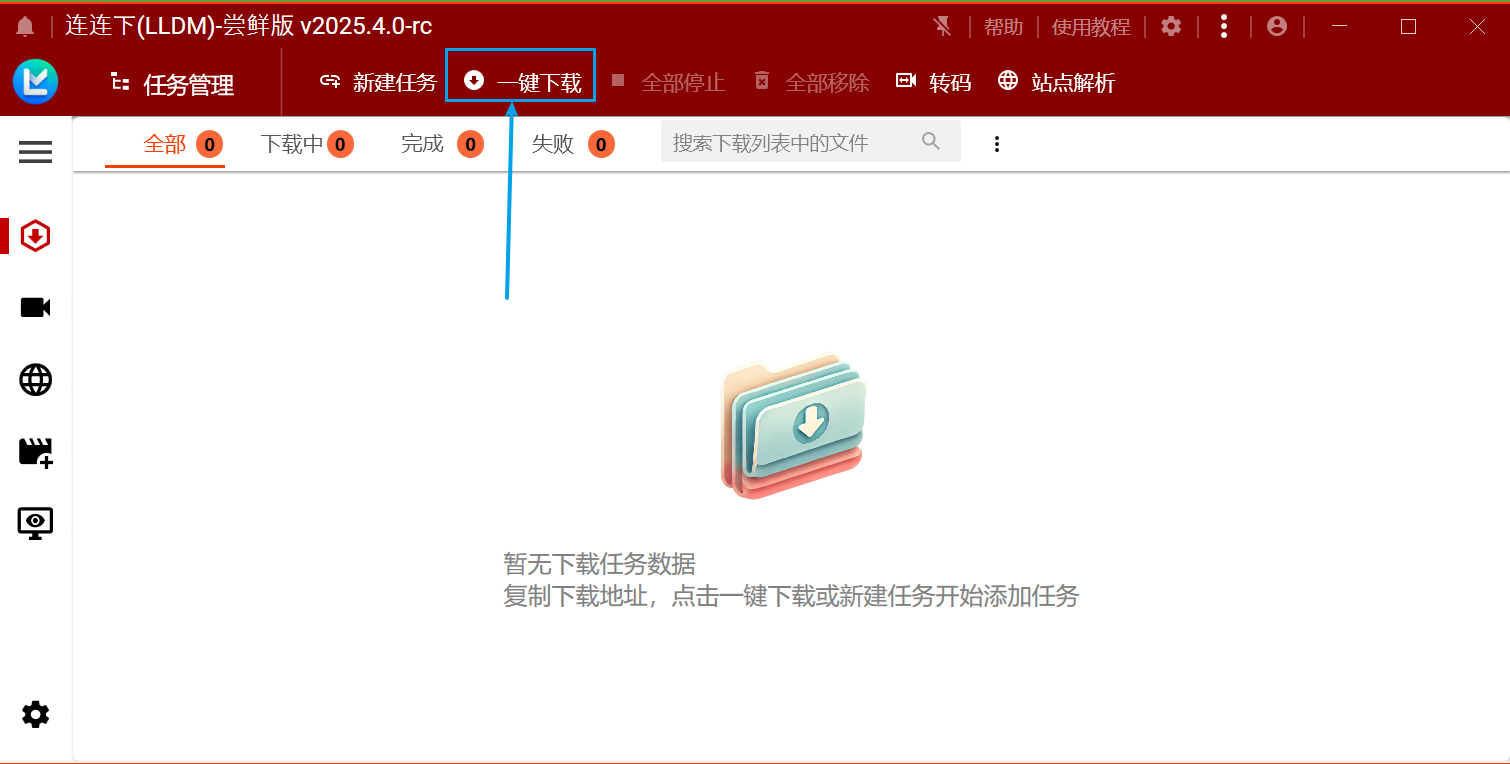This screenshot has height=764, width=1510.
Task: Click the clapperboard add-media sidebar icon
Action: [35, 452]
